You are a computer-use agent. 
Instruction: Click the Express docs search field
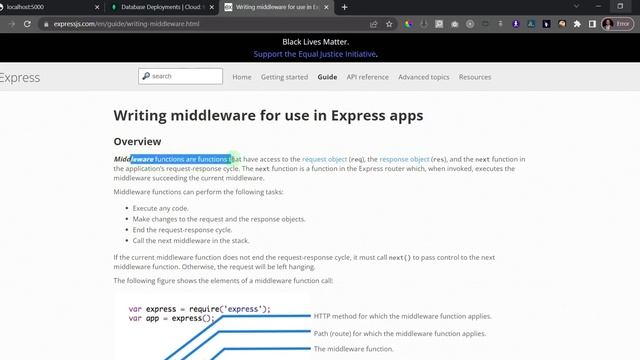180,76
